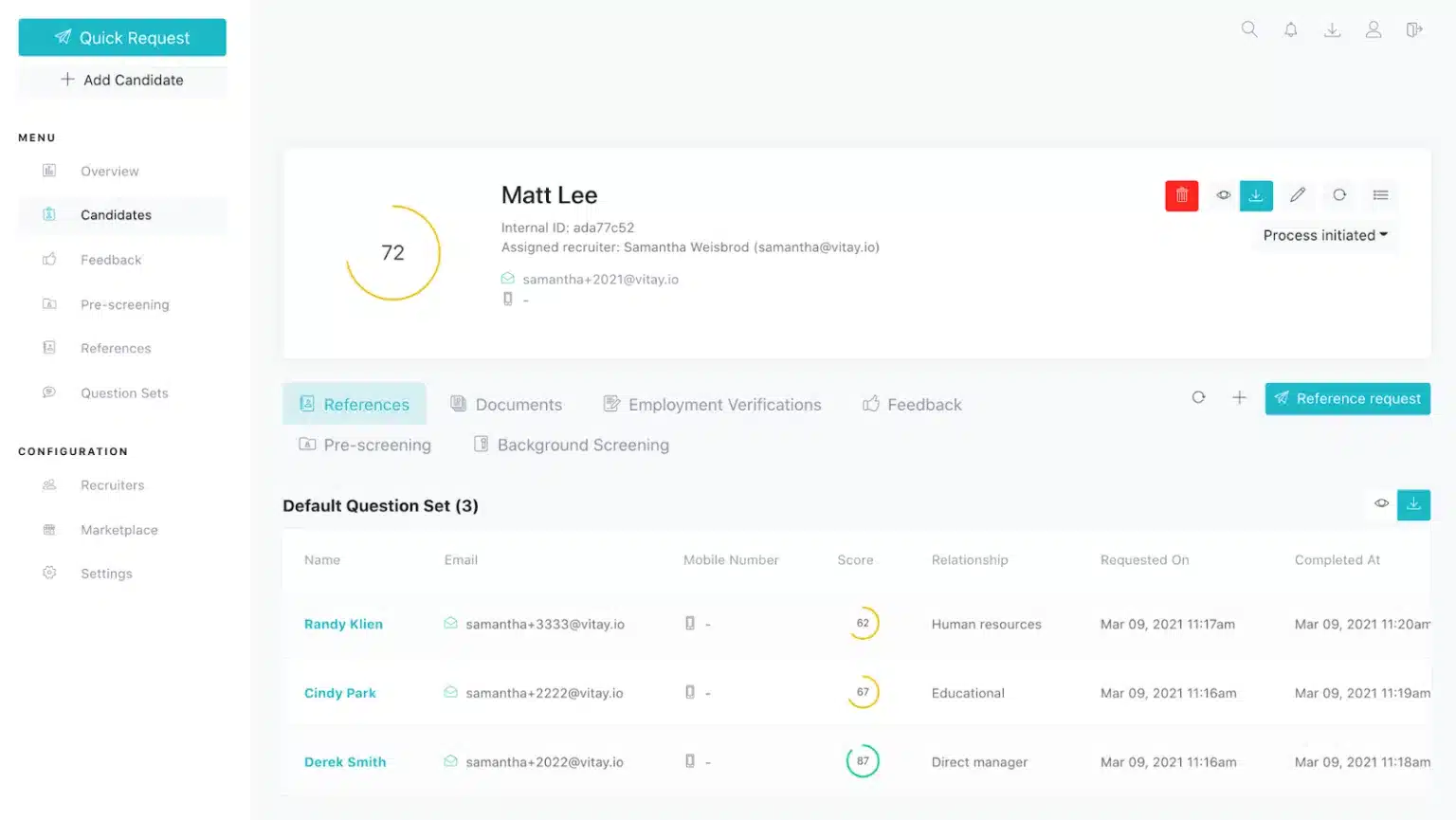Download Matt Lee's report via blue icon

1256,195
